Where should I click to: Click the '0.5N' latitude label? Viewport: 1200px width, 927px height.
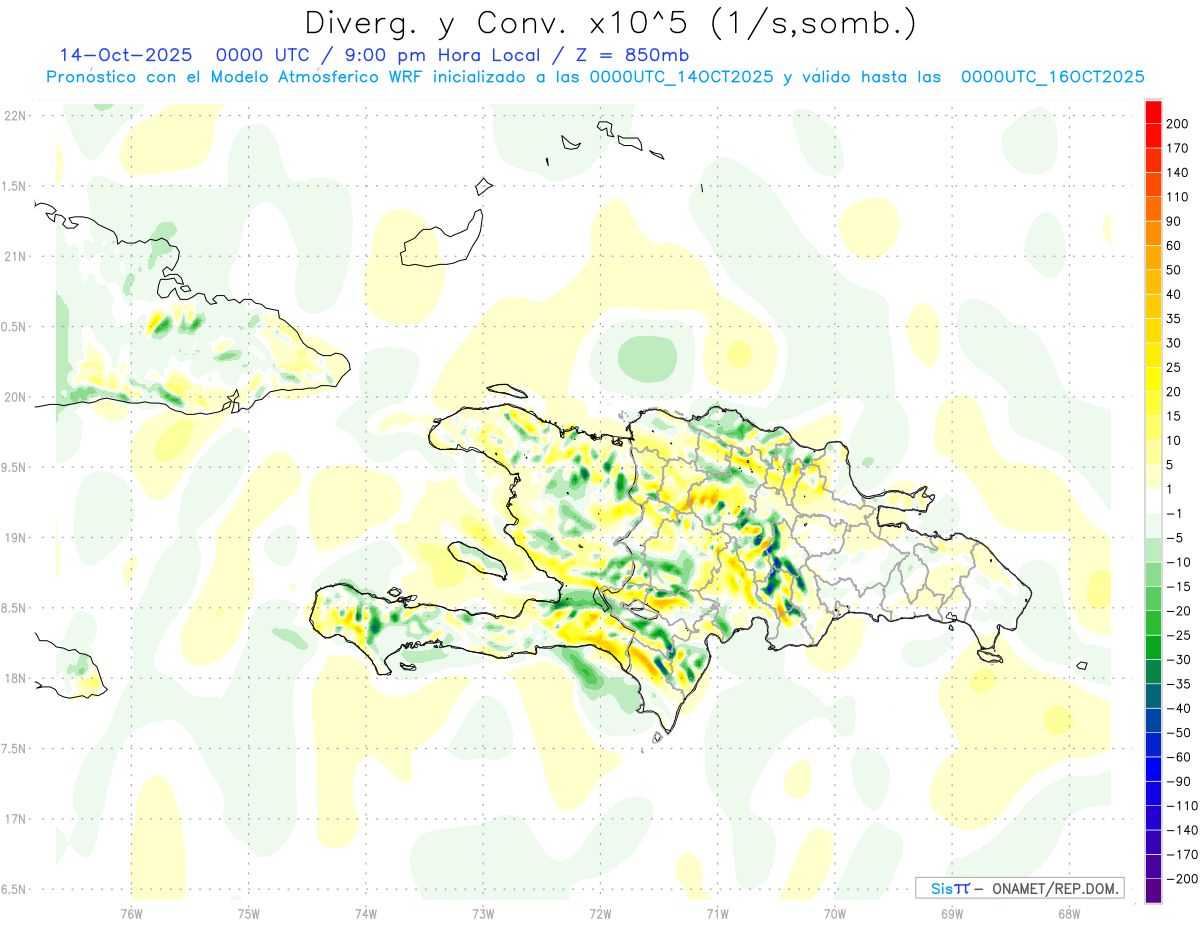15,327
